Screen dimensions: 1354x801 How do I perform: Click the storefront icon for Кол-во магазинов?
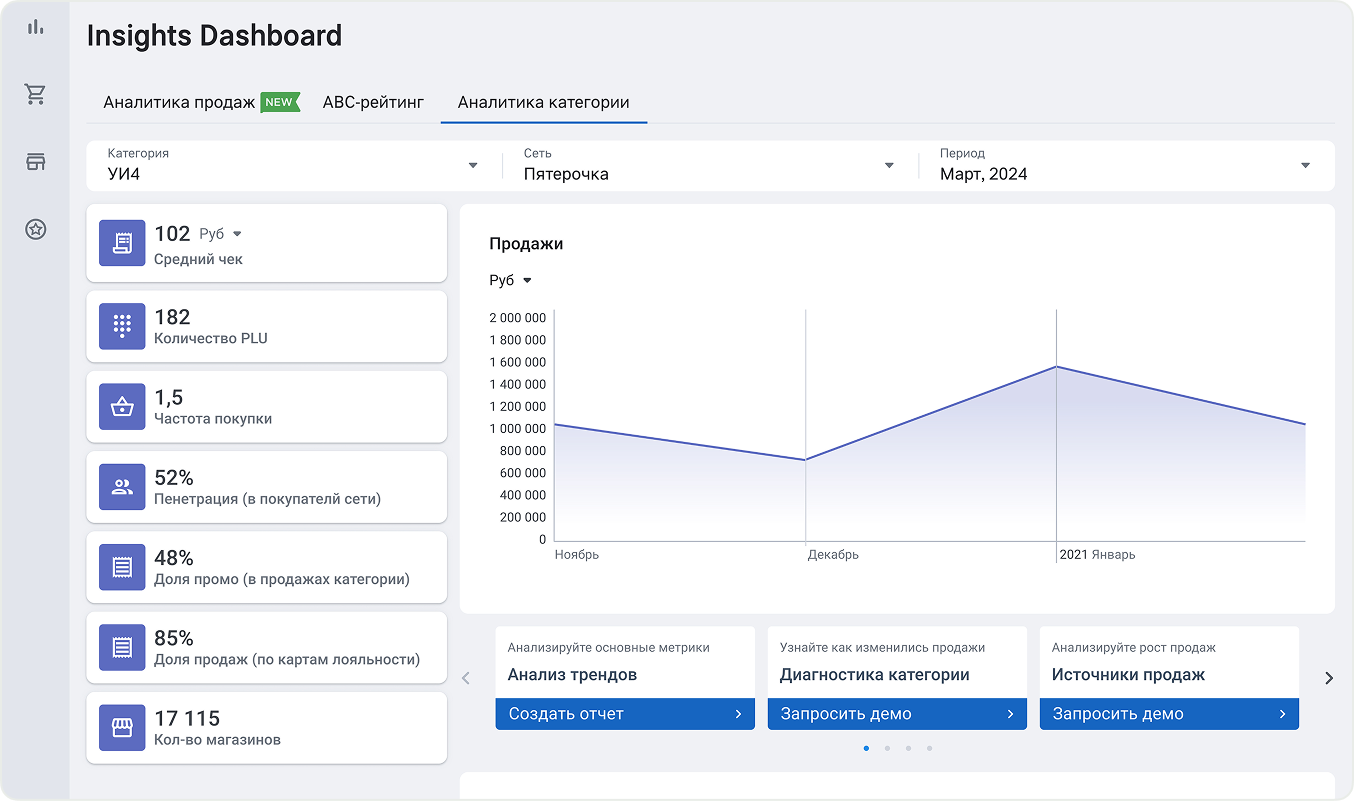coord(122,728)
